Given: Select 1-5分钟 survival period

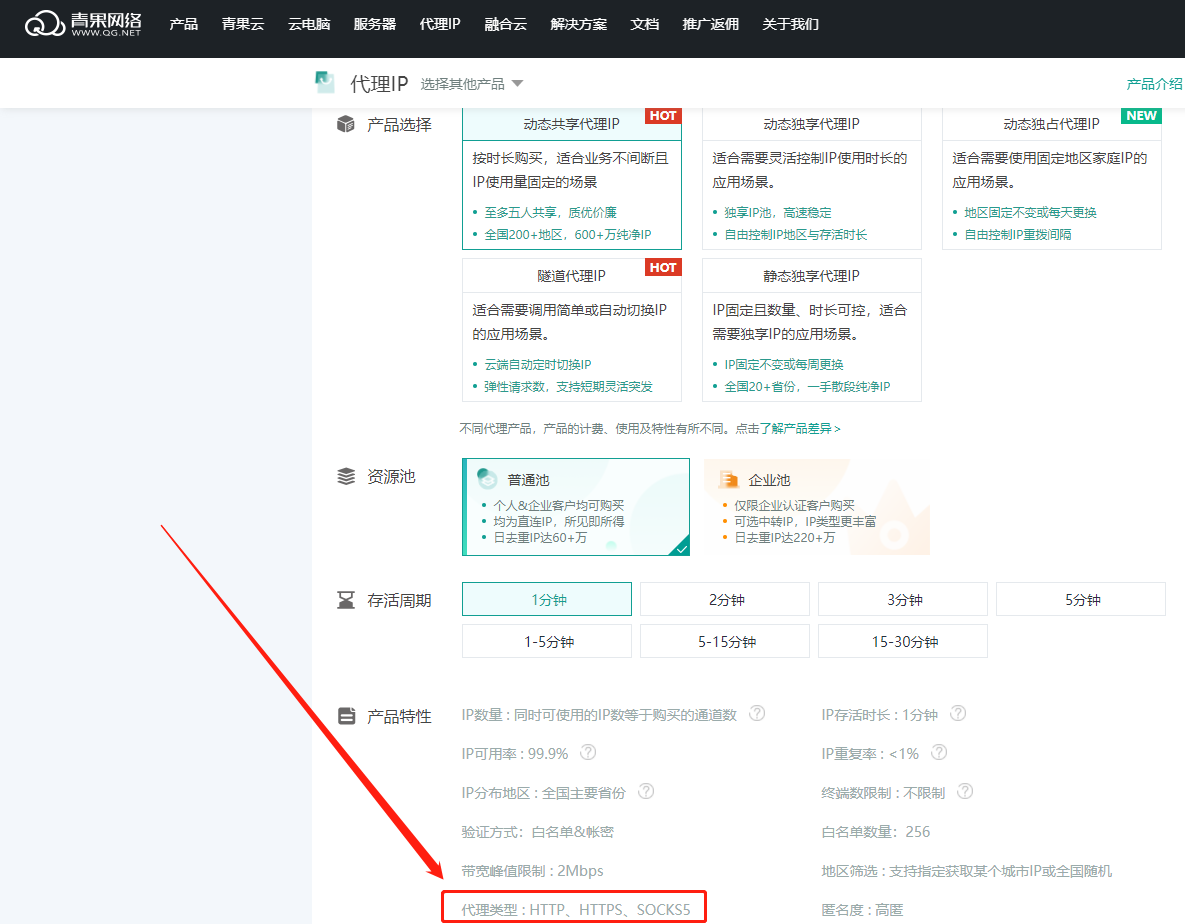Looking at the screenshot, I should 546,641.
